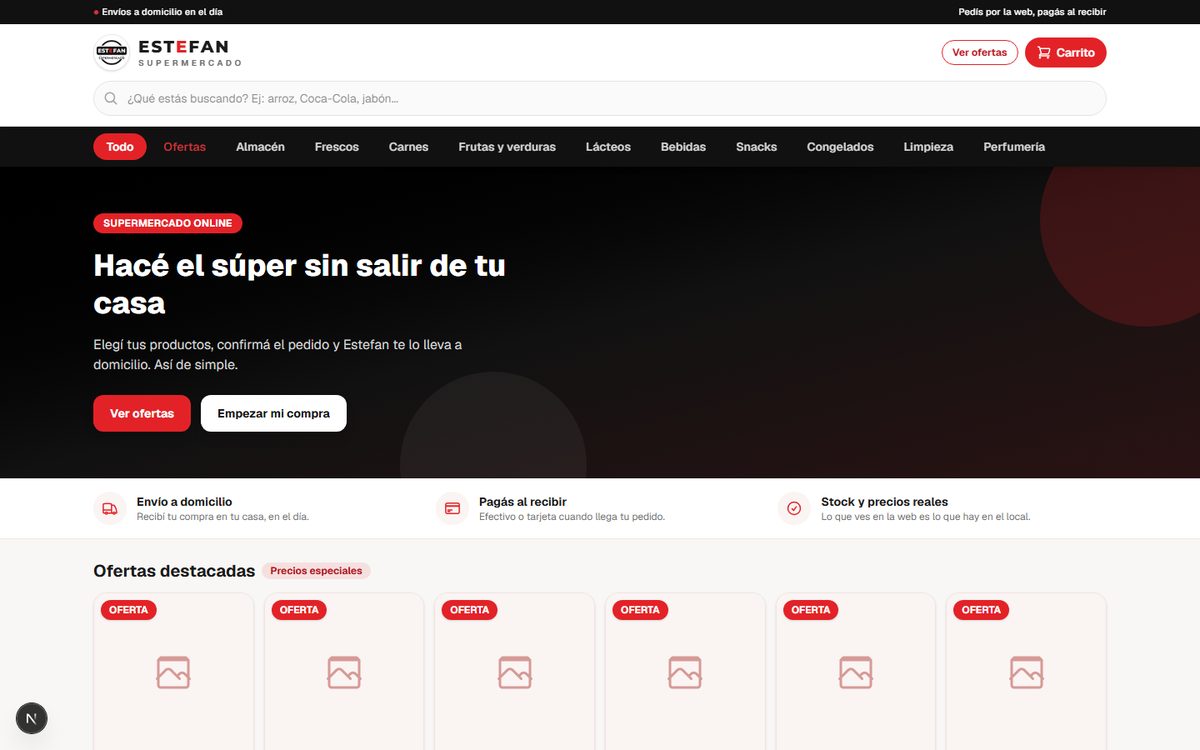Viewport: 1200px width, 750px height.
Task: Switch to the Limpieza category
Action: coord(929,147)
